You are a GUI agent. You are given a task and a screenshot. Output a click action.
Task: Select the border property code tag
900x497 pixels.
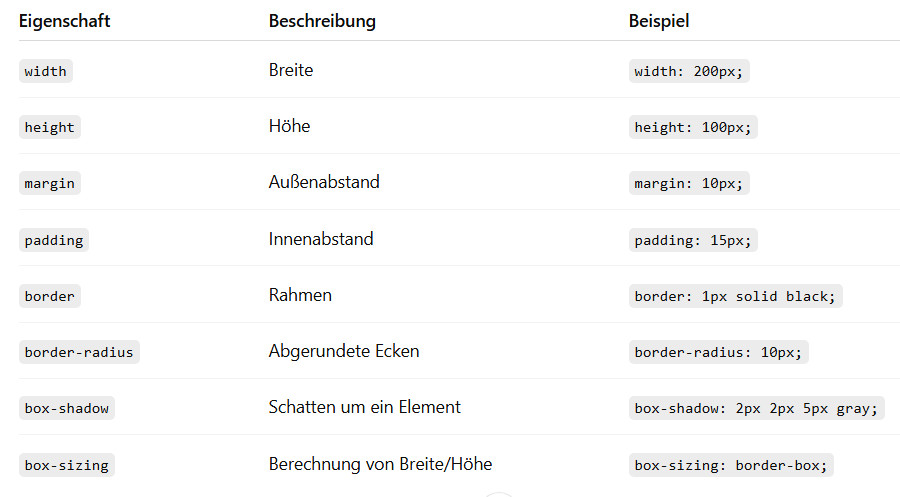50,296
